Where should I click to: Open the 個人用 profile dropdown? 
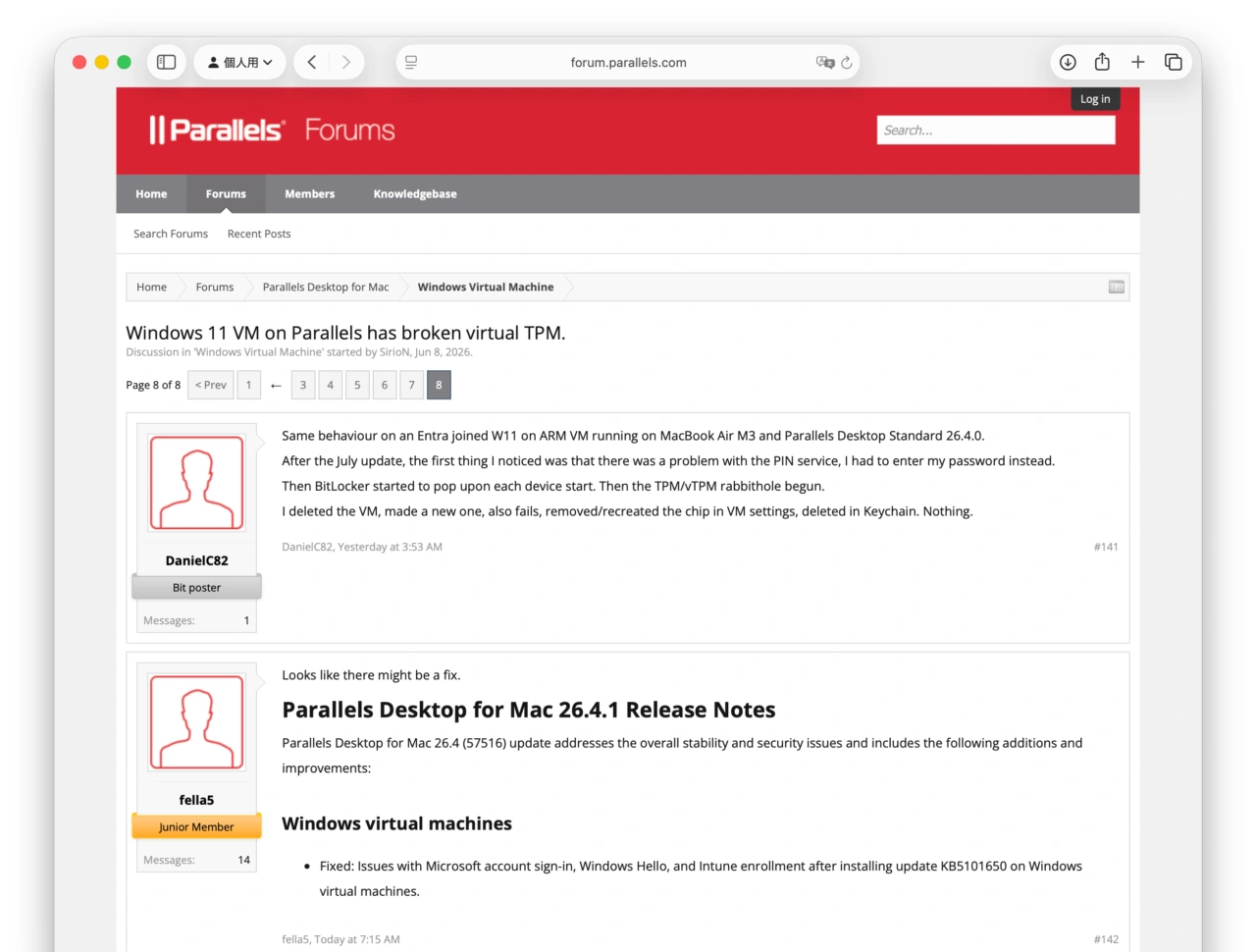point(239,62)
